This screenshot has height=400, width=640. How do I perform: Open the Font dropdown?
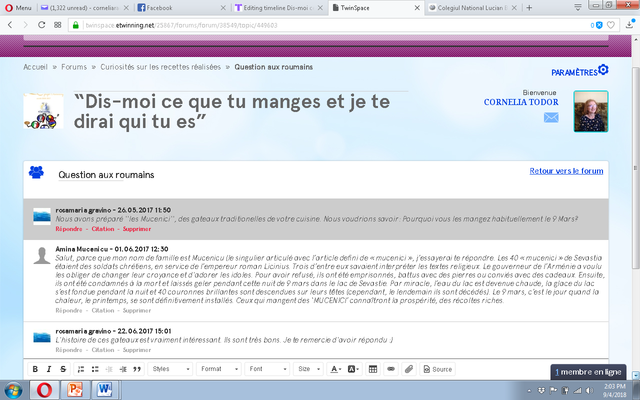point(267,369)
